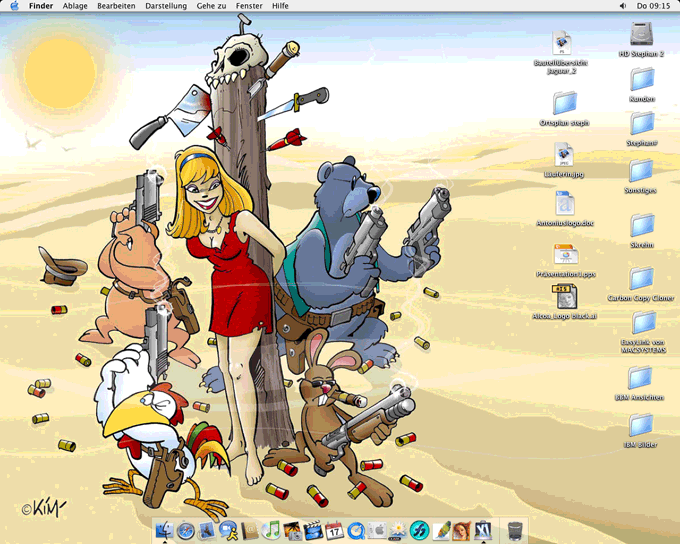Select the Alcoa Logo black.ai file

pos(564,296)
